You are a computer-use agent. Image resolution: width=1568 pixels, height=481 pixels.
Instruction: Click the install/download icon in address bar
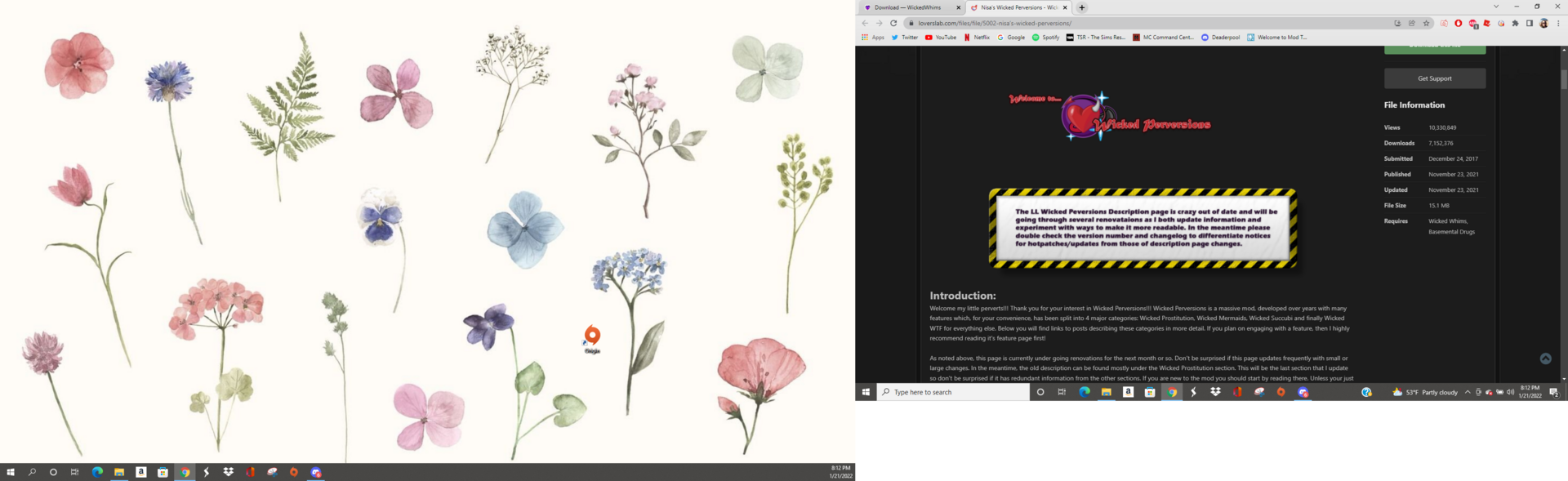tap(1397, 23)
